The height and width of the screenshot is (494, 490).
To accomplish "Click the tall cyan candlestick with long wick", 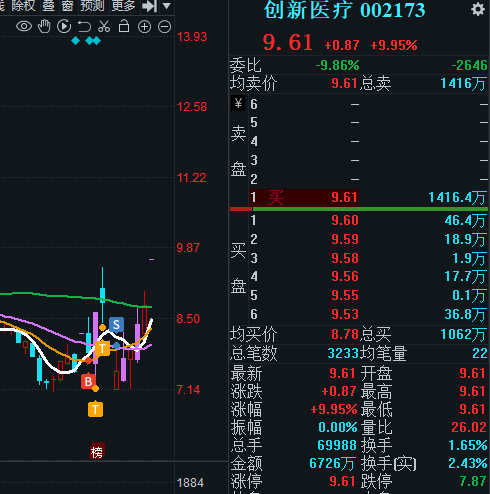I will point(103,295).
